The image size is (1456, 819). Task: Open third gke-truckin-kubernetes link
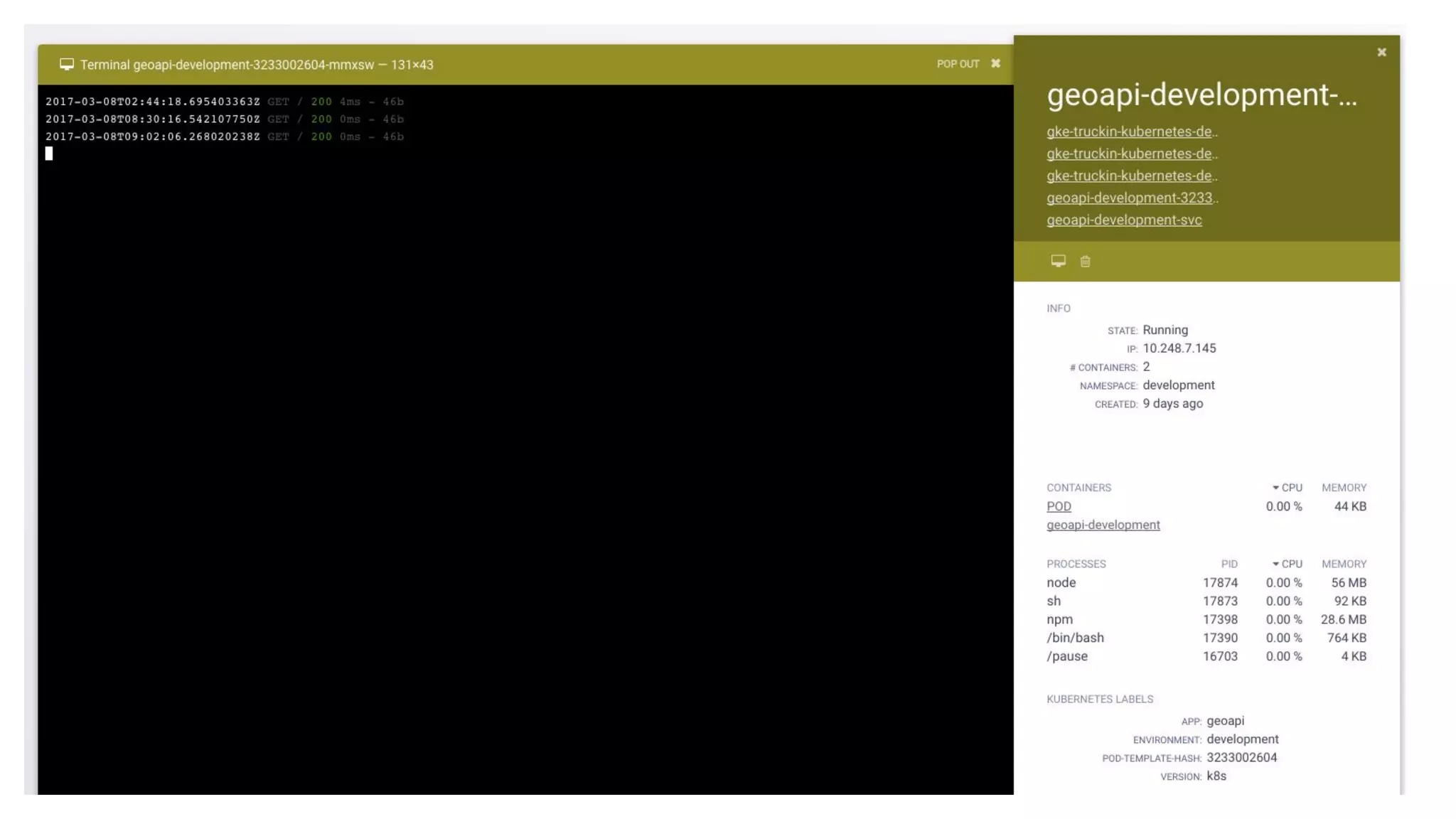[1130, 176]
